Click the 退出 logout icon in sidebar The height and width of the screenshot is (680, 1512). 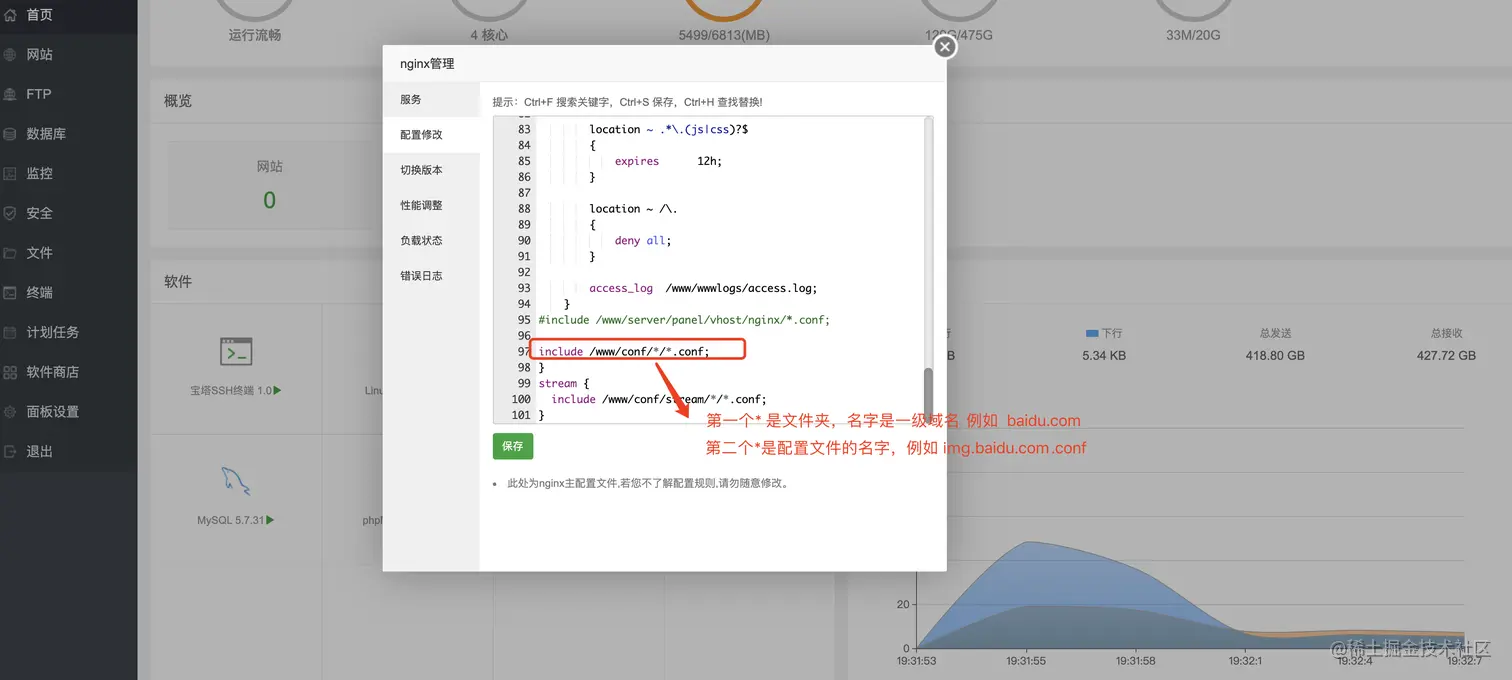(x=11, y=451)
